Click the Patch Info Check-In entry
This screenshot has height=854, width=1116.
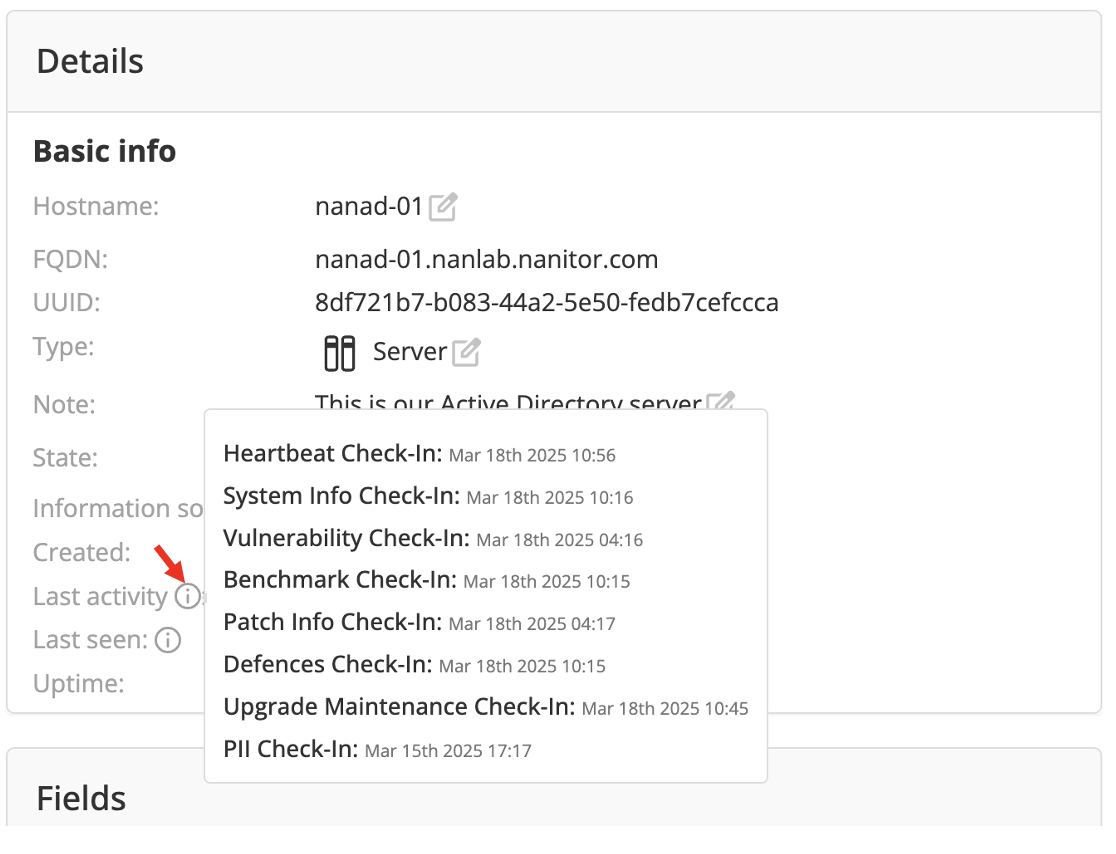point(419,622)
